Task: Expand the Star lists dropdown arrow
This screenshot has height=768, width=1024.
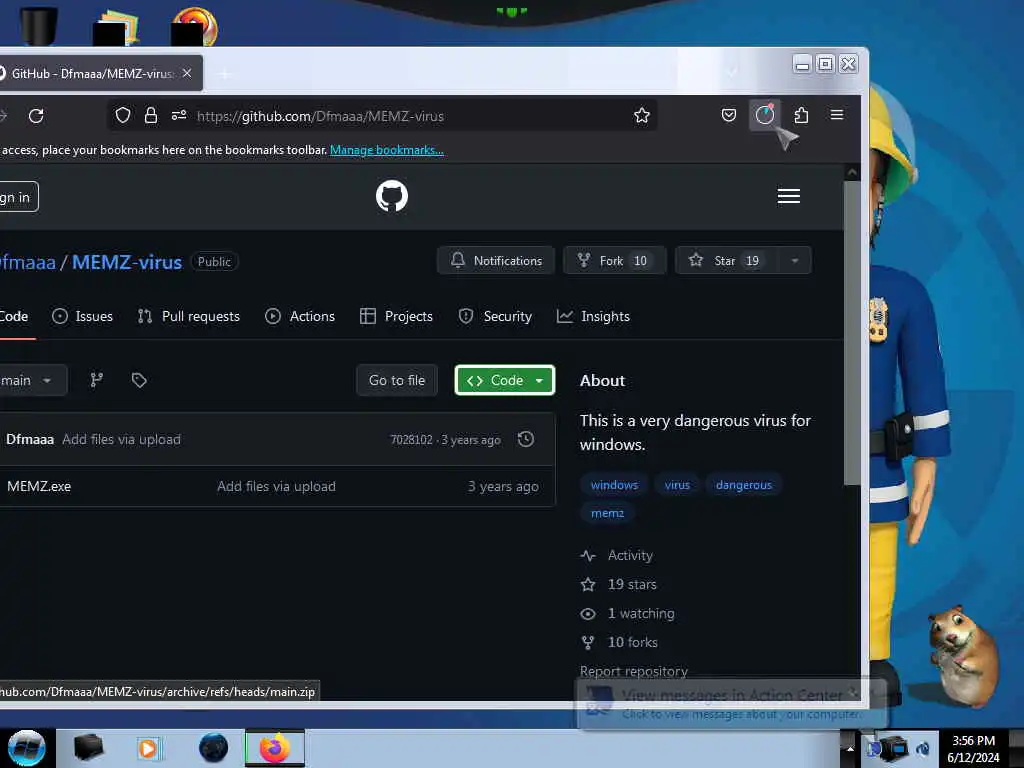Action: click(x=795, y=261)
